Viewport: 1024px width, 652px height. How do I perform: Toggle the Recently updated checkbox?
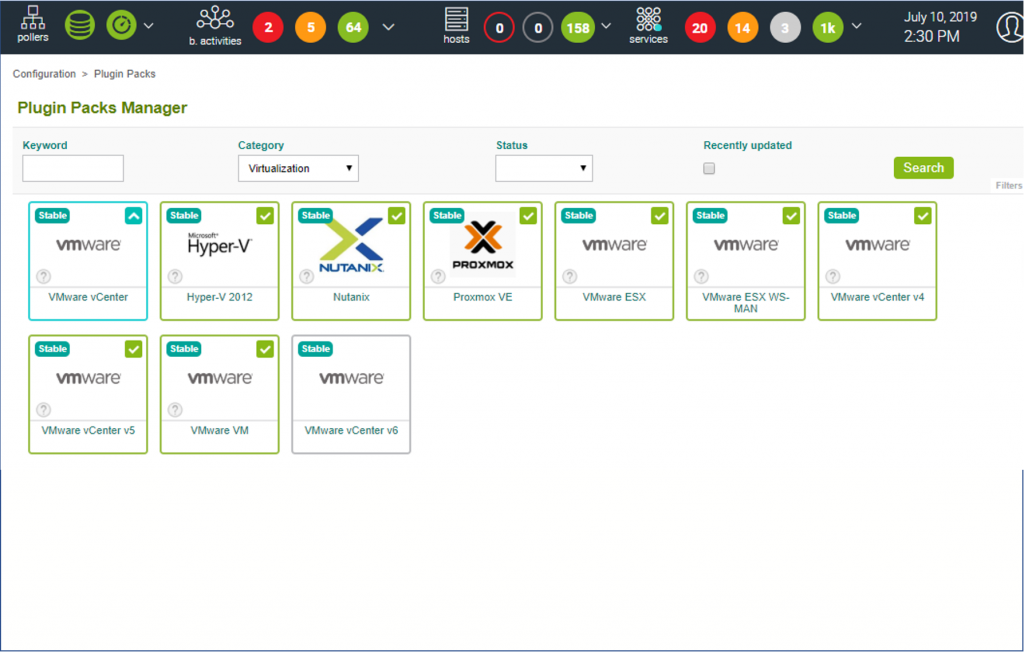(709, 169)
